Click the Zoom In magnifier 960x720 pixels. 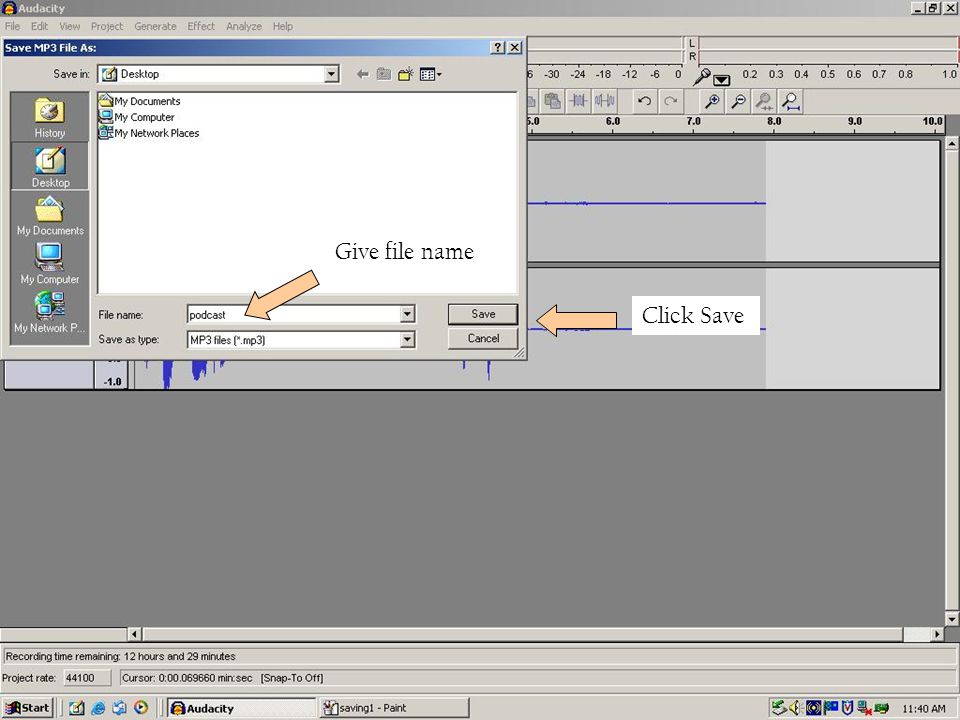(712, 101)
